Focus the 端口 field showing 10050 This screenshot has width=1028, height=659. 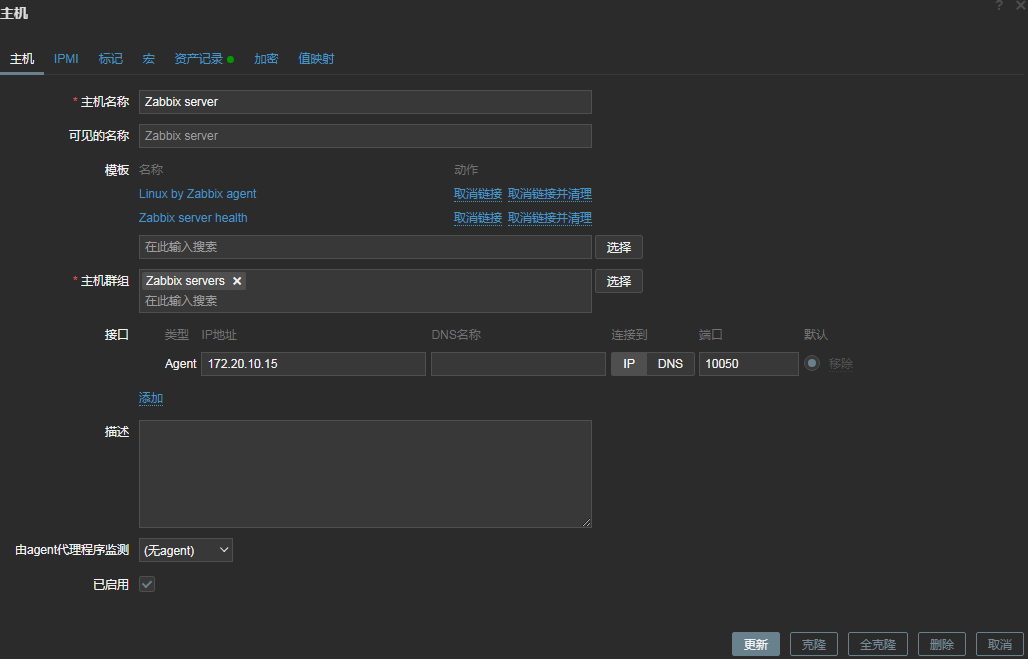pos(749,363)
